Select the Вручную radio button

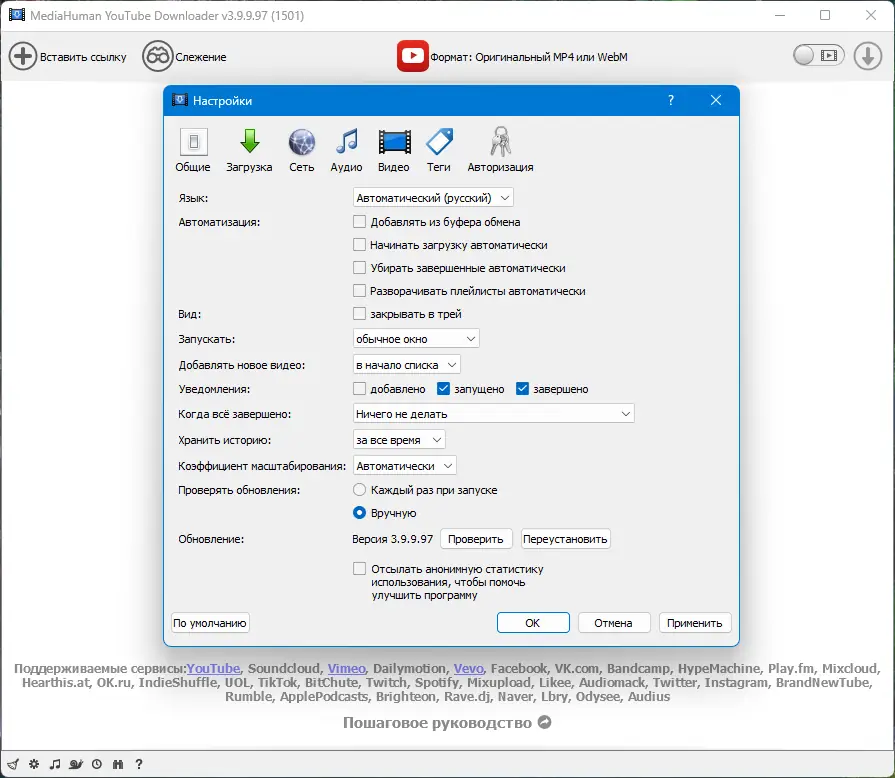click(359, 513)
